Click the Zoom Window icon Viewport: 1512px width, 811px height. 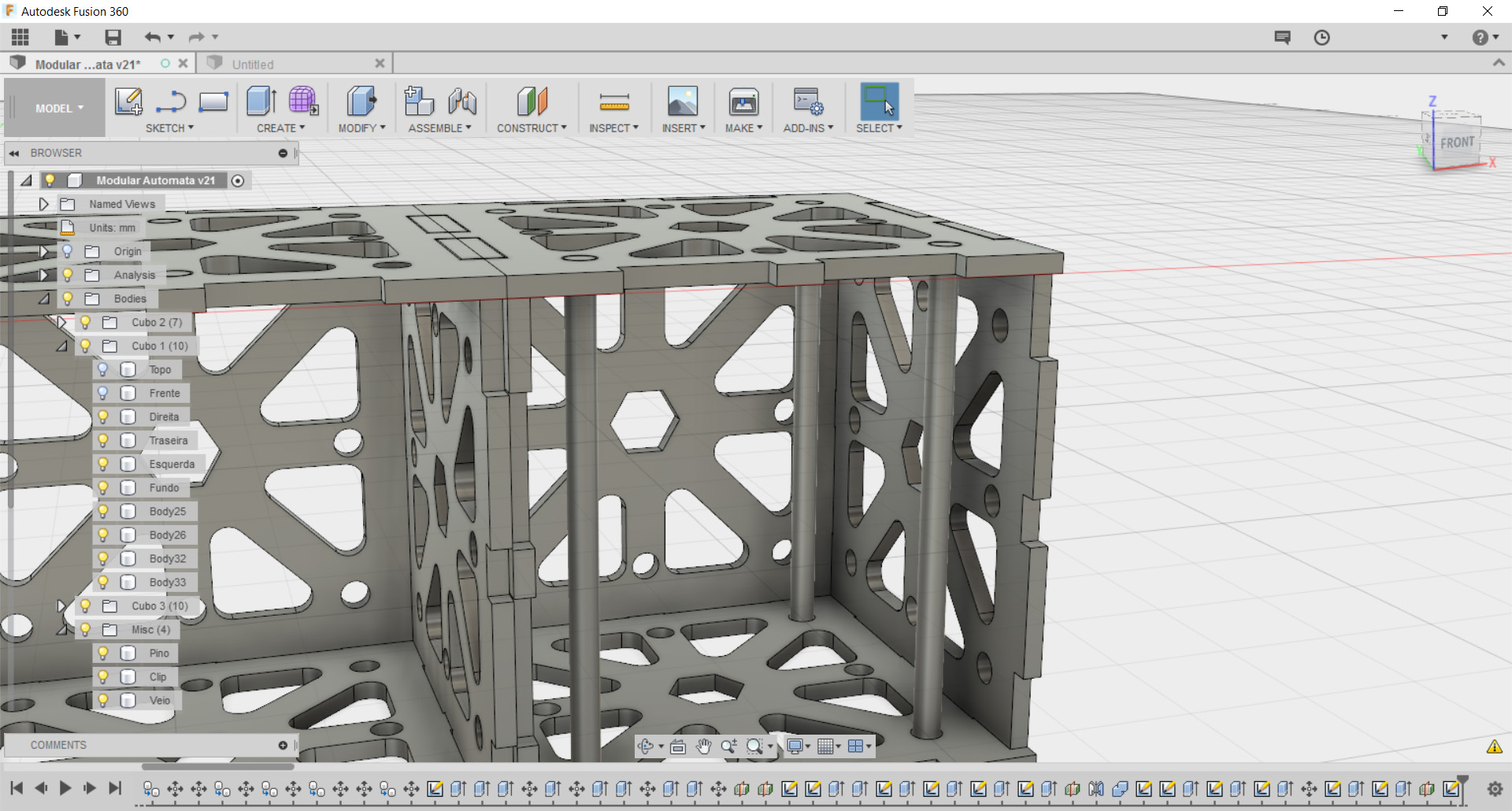pos(729,746)
